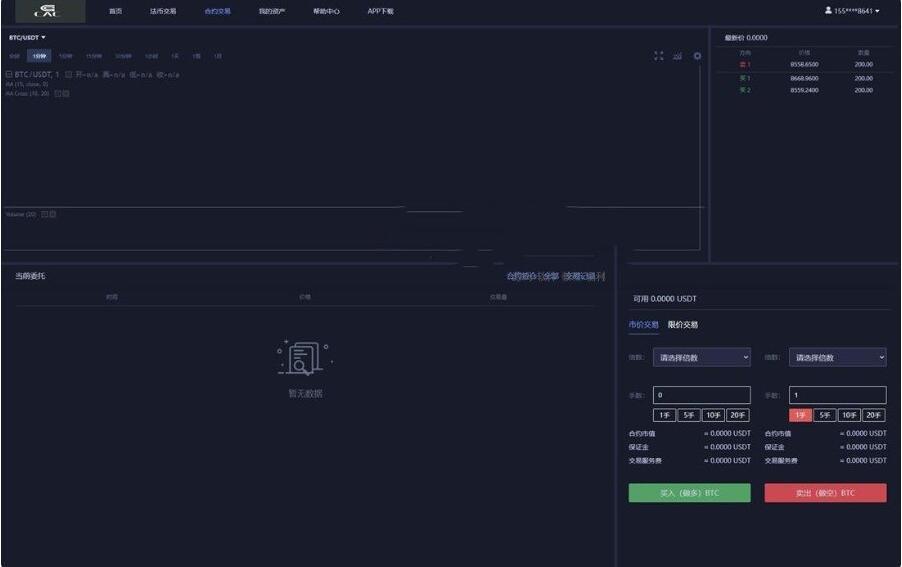Image resolution: width=902 pixels, height=567 pixels.
Task: Click the empty data document icon
Action: [303, 357]
